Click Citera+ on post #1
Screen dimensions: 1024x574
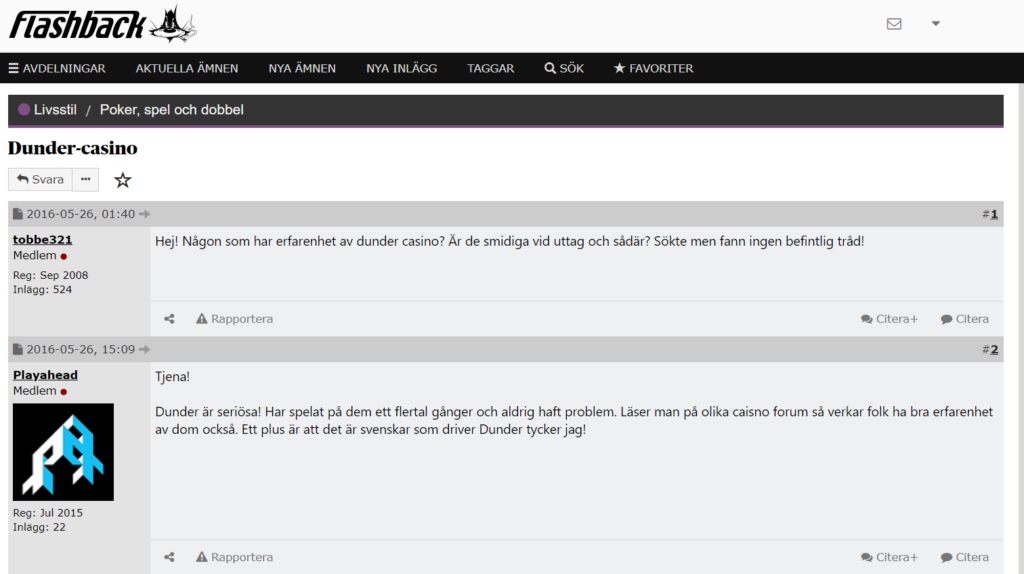coord(889,319)
